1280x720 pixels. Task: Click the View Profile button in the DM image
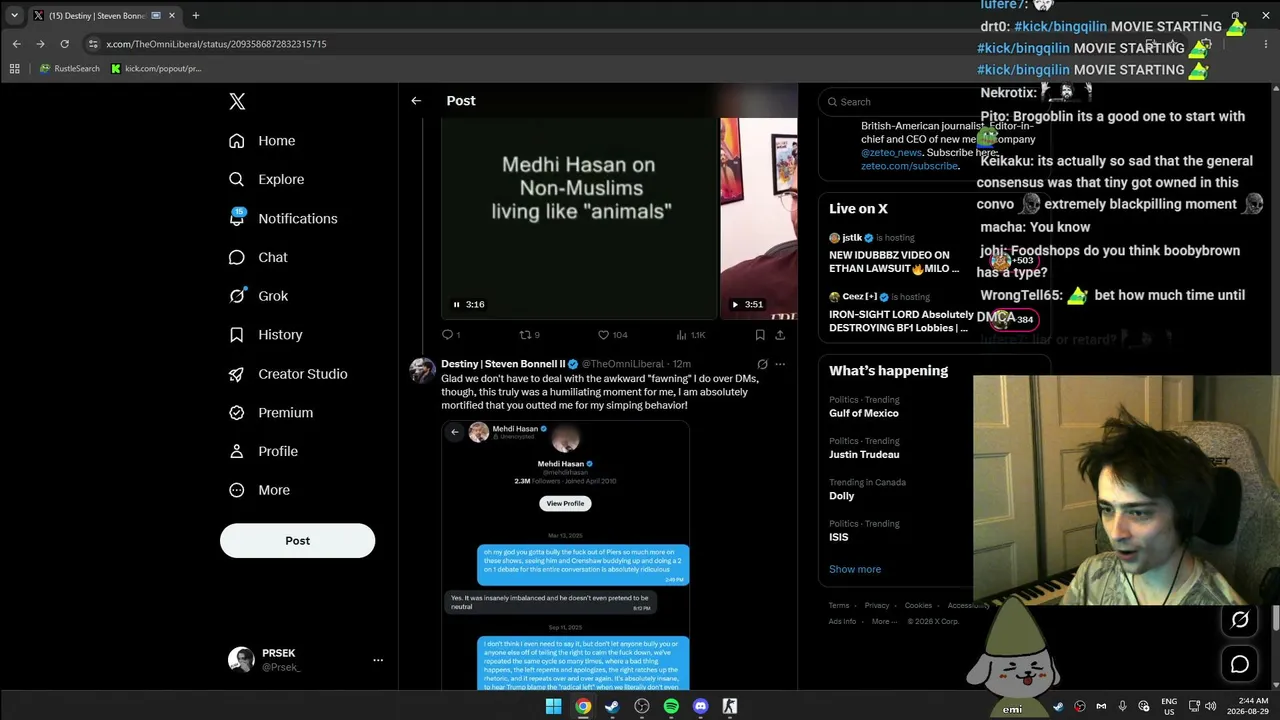point(565,503)
